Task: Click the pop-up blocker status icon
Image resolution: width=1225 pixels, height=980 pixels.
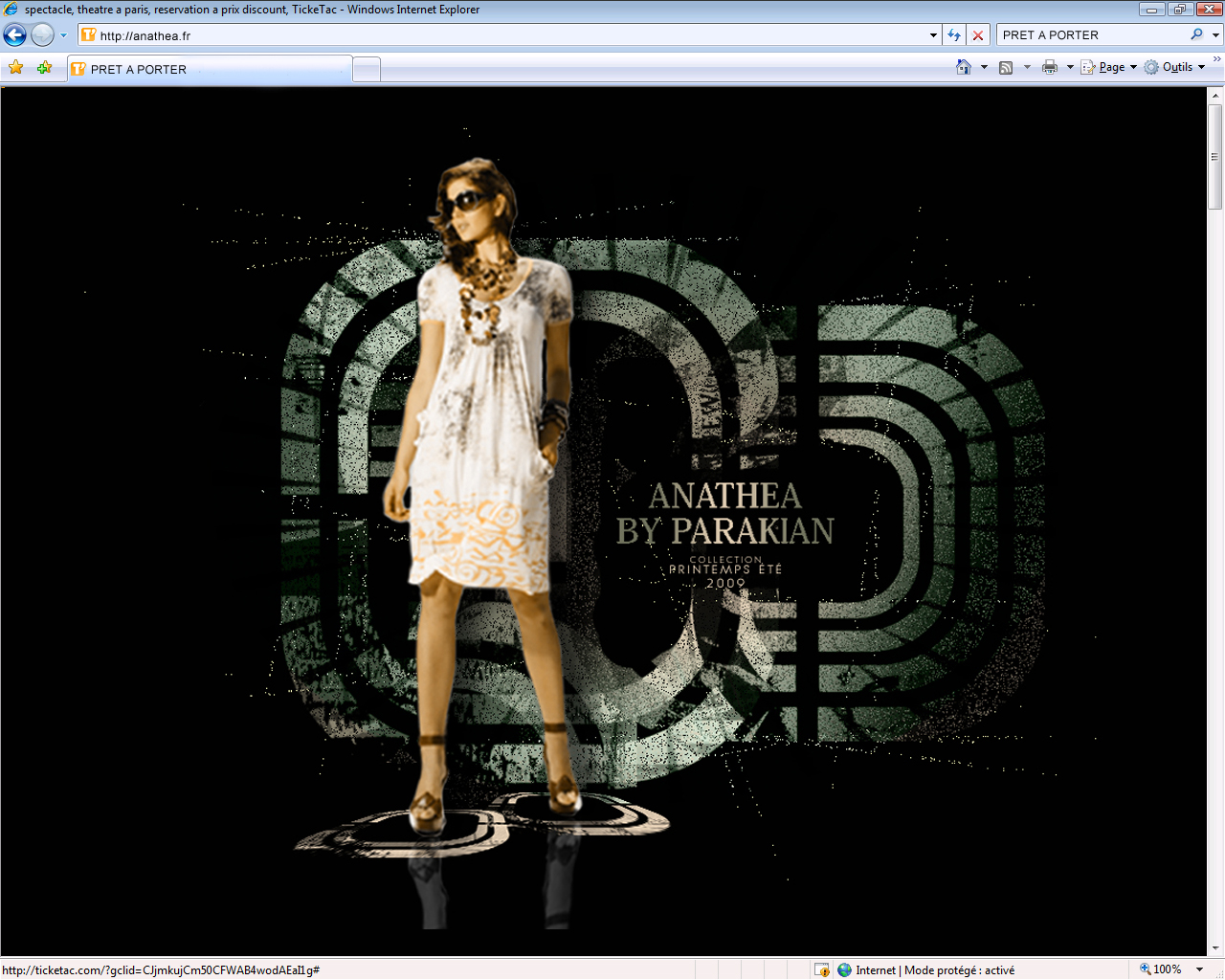Action: pyautogui.click(x=821, y=969)
